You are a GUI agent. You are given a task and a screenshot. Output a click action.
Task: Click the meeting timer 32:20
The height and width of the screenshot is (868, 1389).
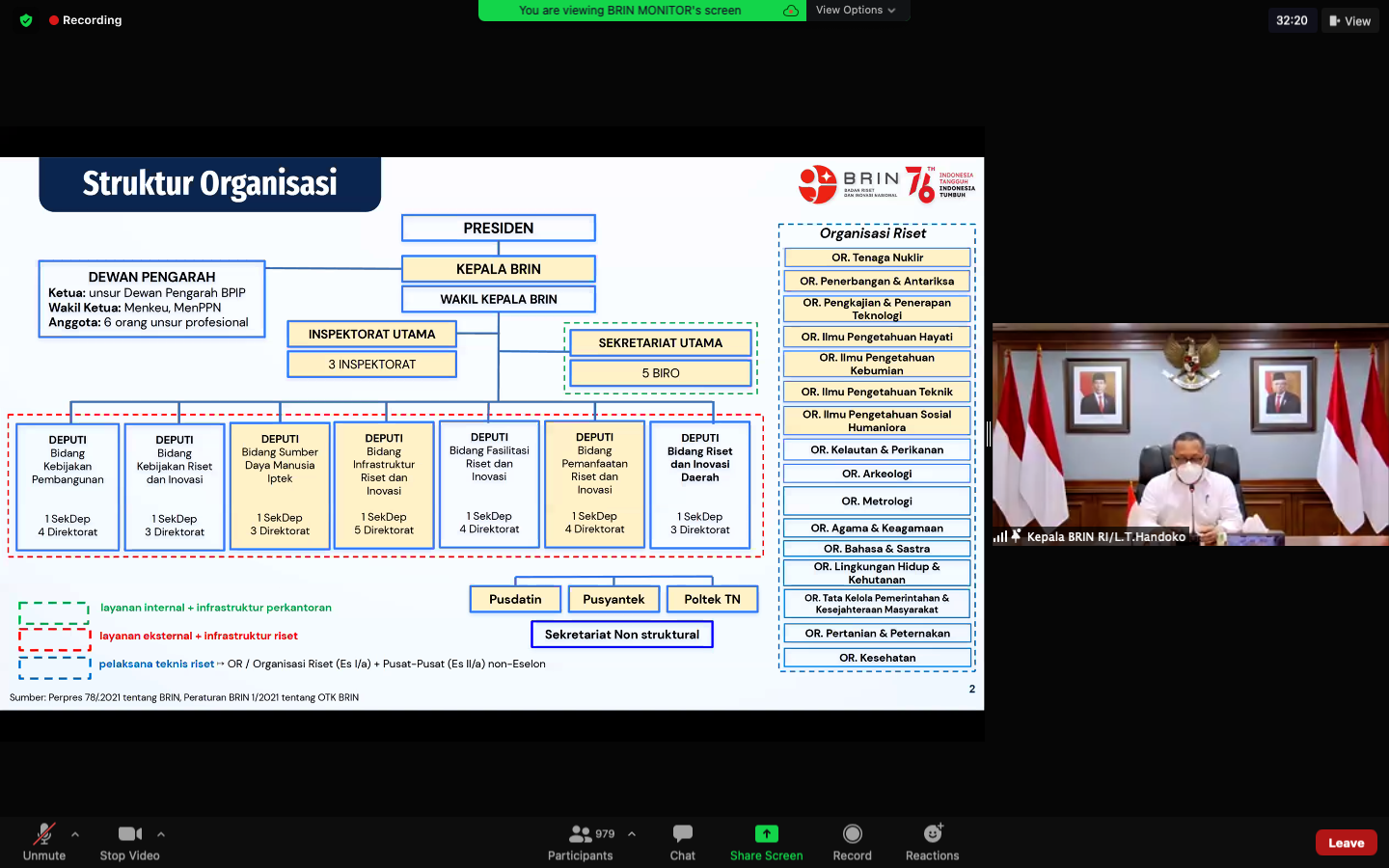coord(1292,20)
